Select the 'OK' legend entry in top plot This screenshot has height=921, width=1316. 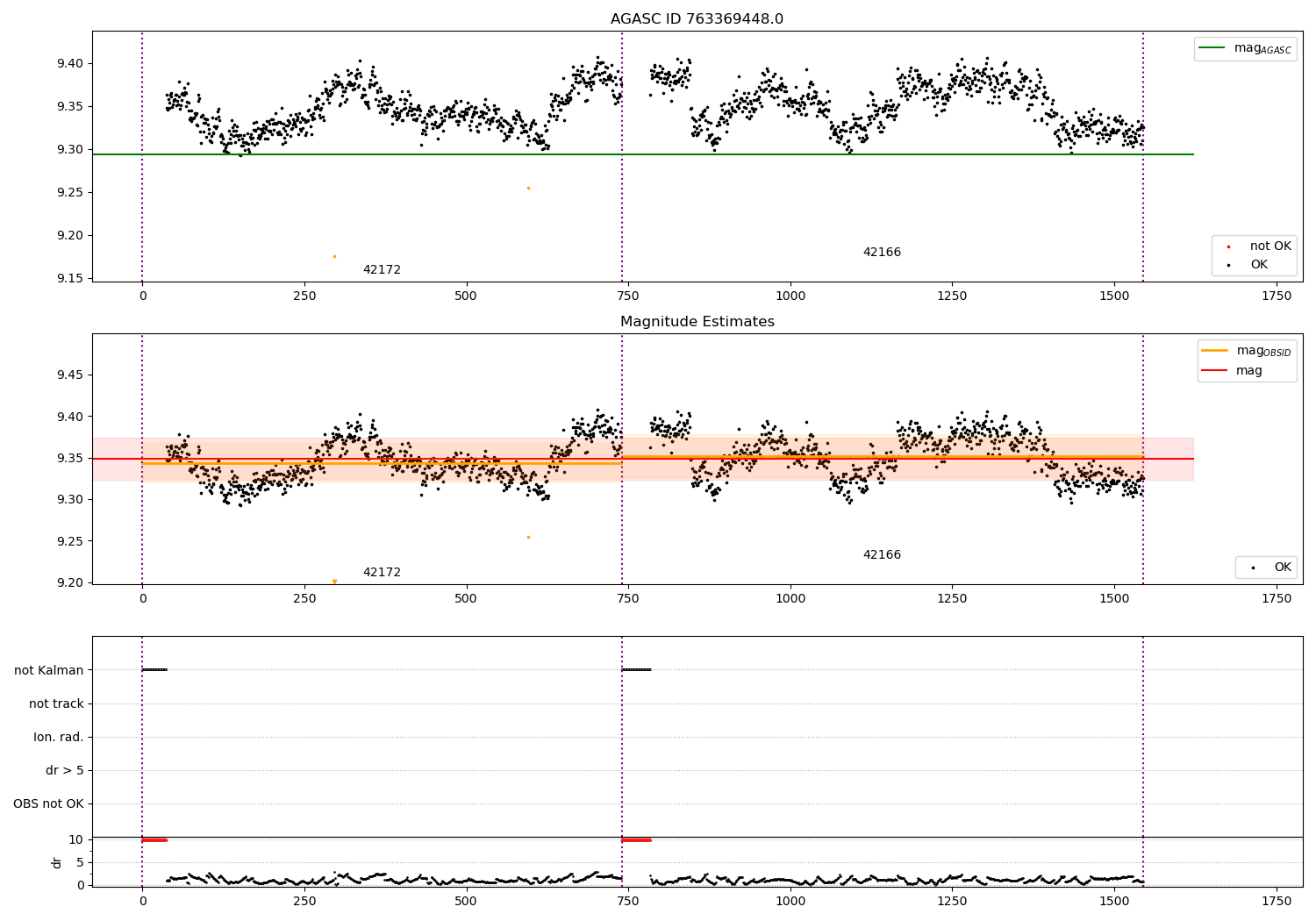pos(1259,265)
